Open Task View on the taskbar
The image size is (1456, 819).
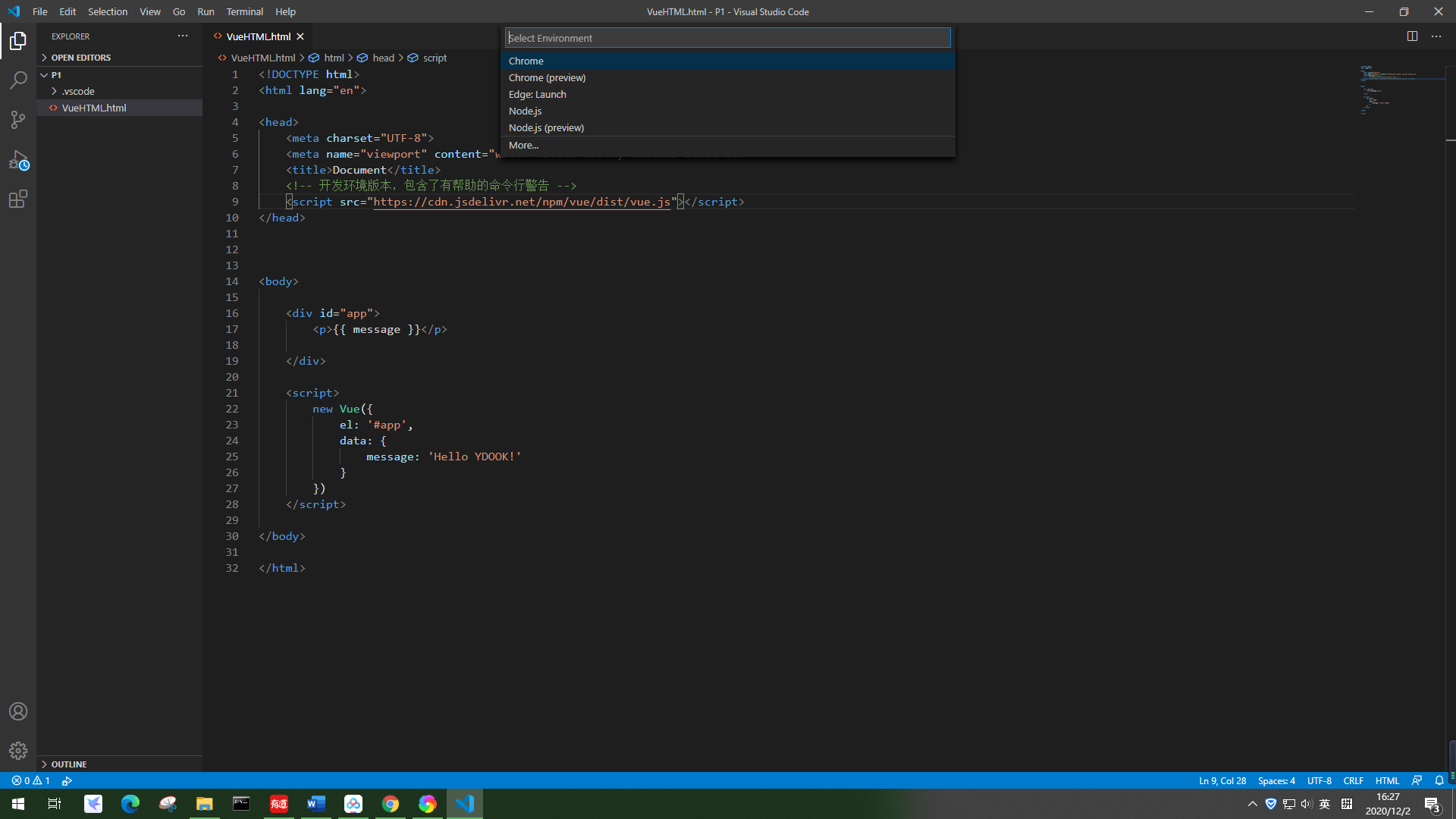tap(55, 804)
